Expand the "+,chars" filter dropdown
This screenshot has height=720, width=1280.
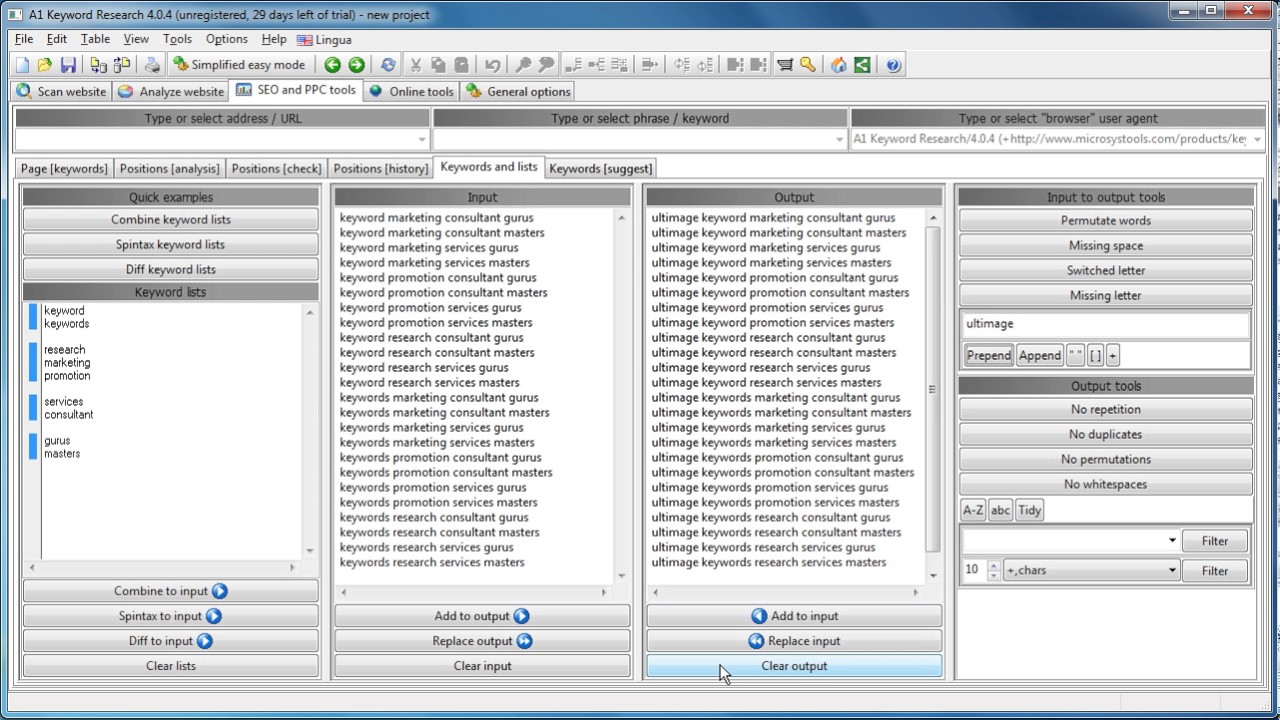pos(1172,570)
